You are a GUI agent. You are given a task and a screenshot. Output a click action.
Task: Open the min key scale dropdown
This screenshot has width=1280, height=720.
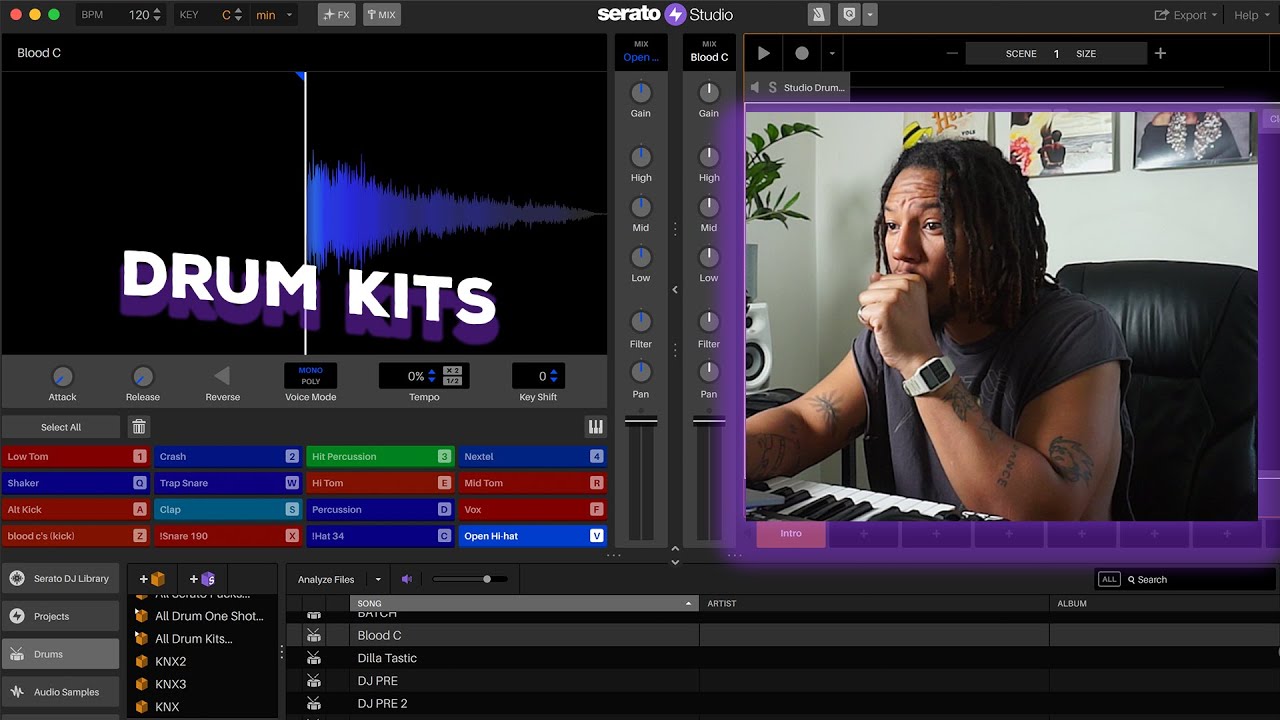275,15
